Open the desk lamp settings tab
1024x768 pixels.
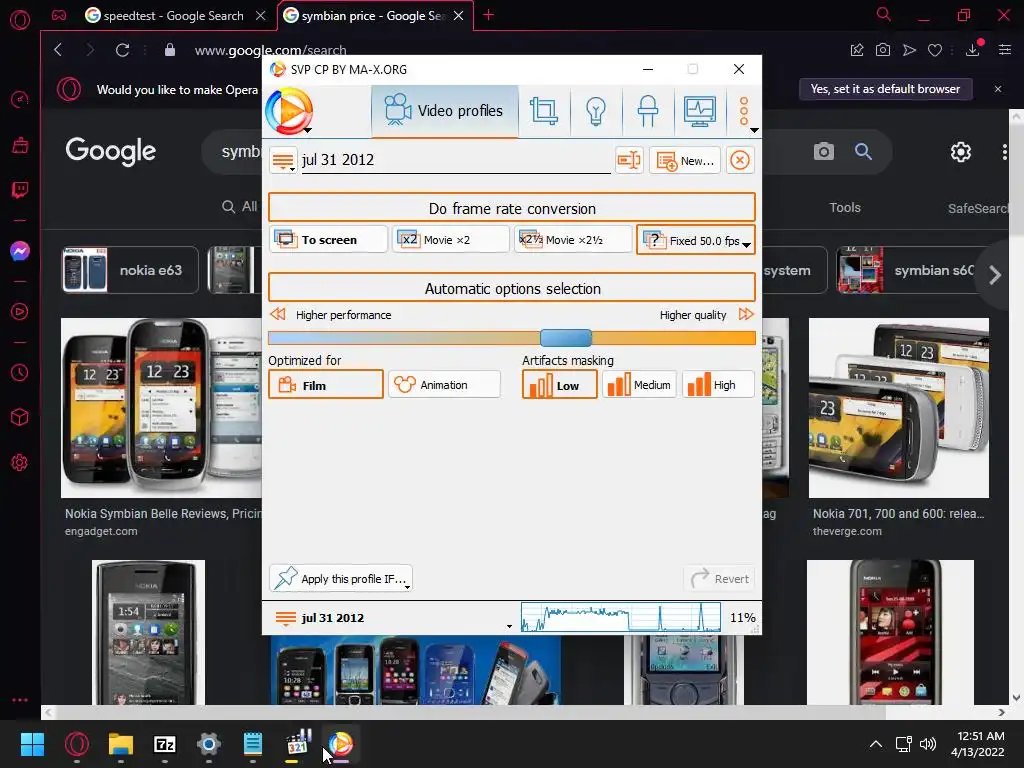pos(647,111)
